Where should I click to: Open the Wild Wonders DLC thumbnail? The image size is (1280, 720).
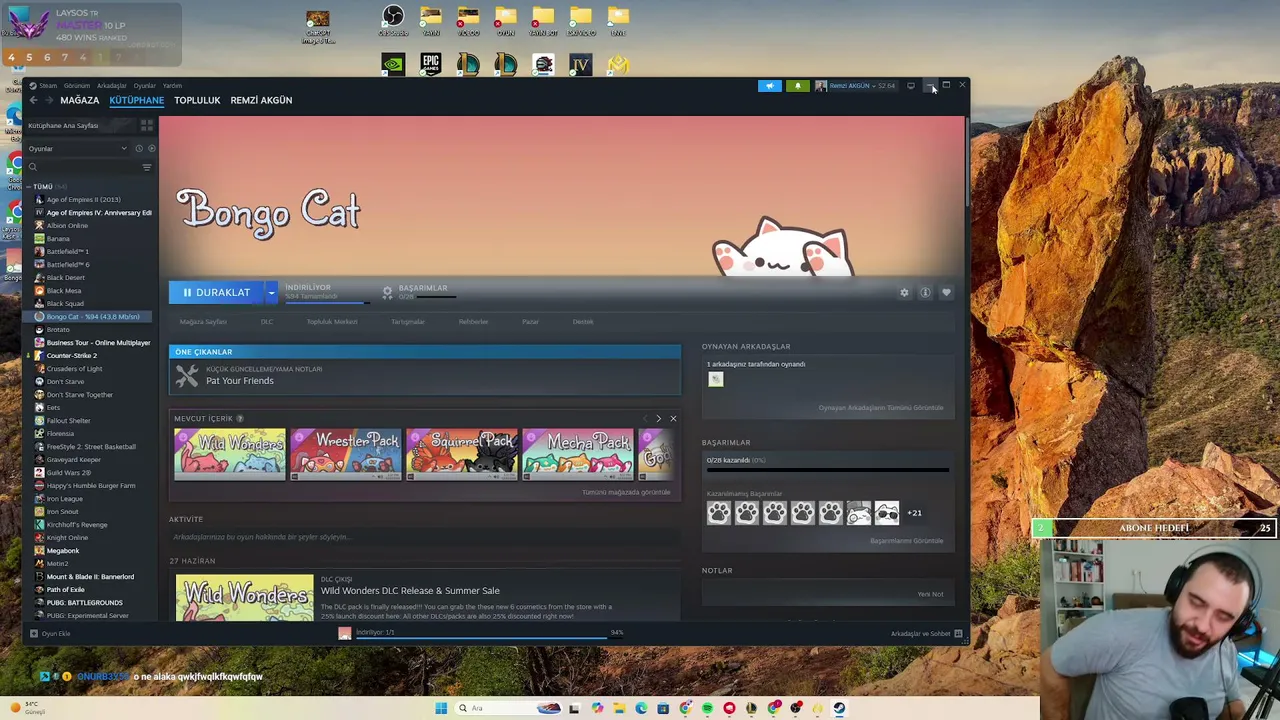tap(230, 454)
